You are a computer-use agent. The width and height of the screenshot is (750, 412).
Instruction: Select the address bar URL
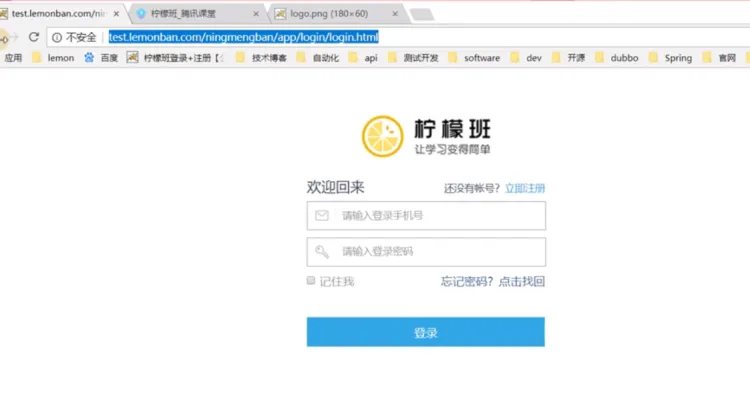click(243, 37)
